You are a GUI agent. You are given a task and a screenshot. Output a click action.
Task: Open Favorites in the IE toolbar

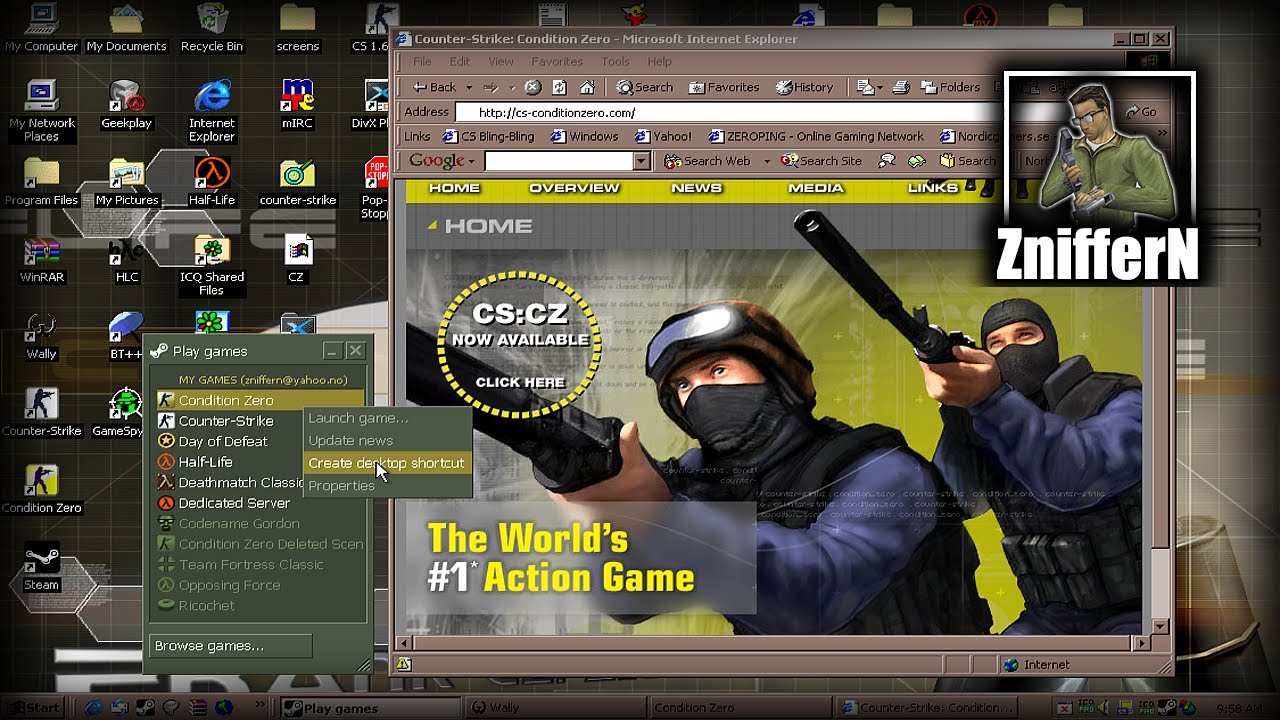[724, 87]
